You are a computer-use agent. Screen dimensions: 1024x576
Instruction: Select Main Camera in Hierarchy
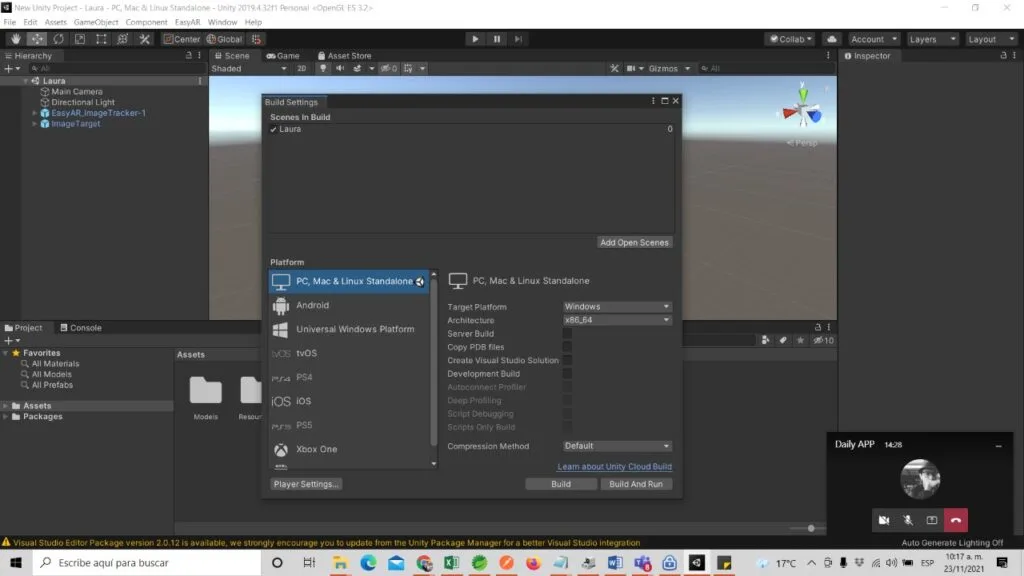[77, 91]
